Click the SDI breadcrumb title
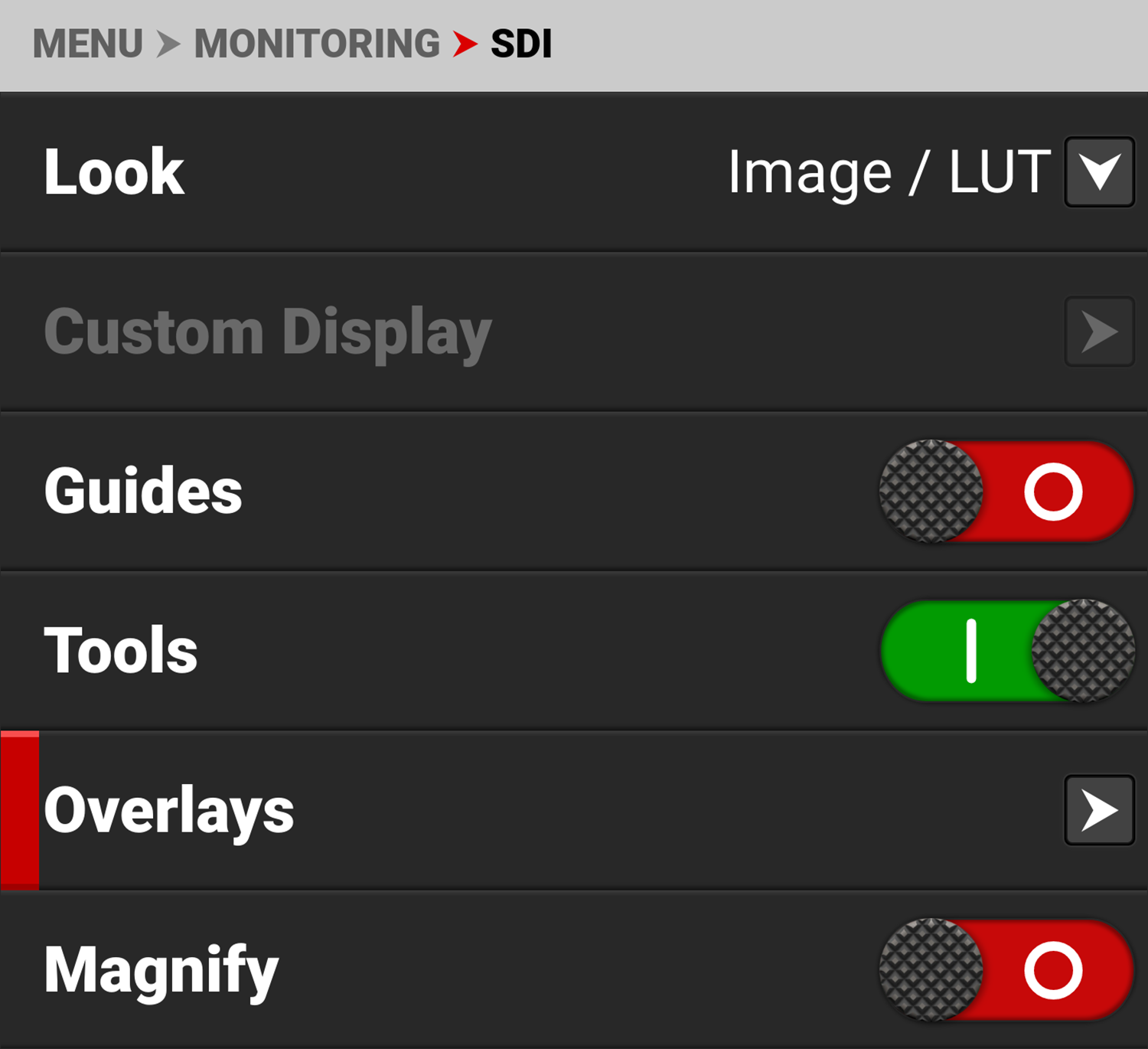The width and height of the screenshot is (1148, 1049). (521, 44)
